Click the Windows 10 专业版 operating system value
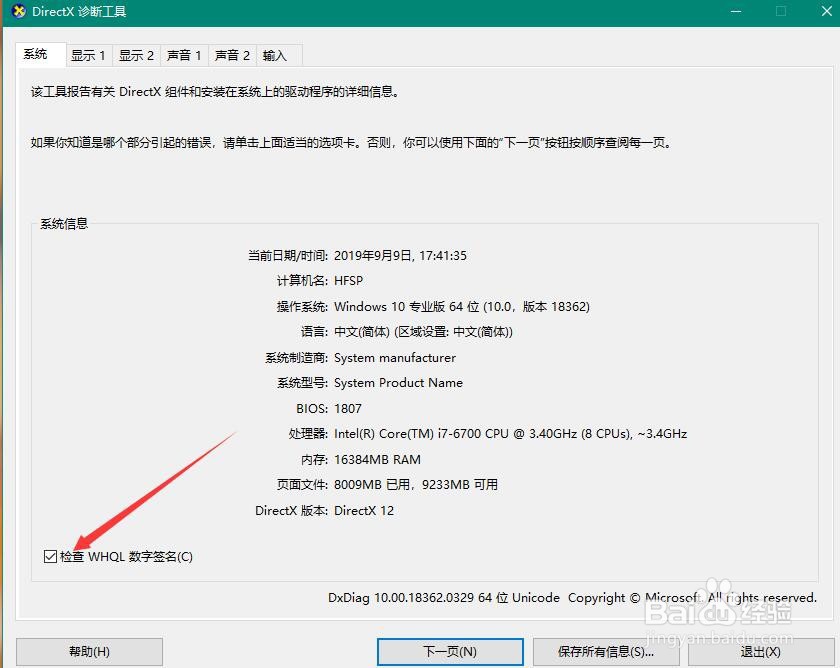This screenshot has width=840, height=668. click(x=462, y=306)
